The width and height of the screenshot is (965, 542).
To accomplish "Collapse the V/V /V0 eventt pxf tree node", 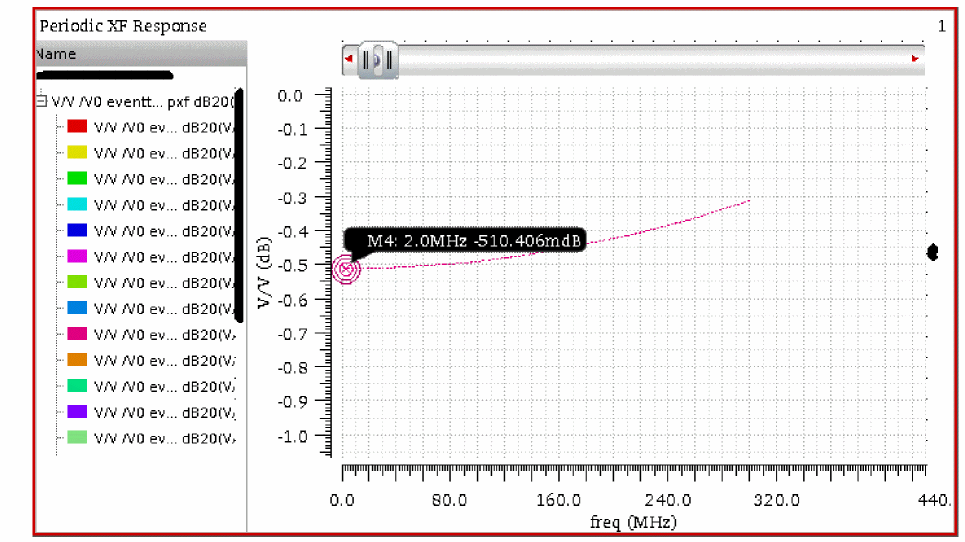I will tap(41, 102).
